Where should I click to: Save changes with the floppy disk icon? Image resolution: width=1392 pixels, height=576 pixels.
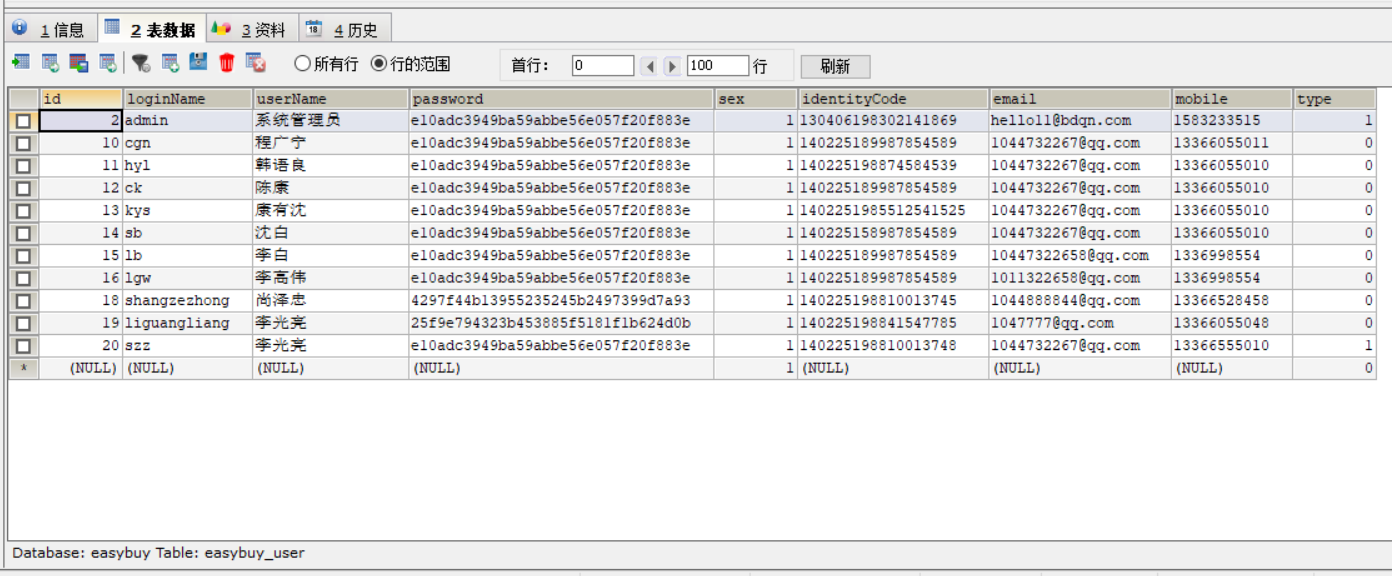(198, 62)
